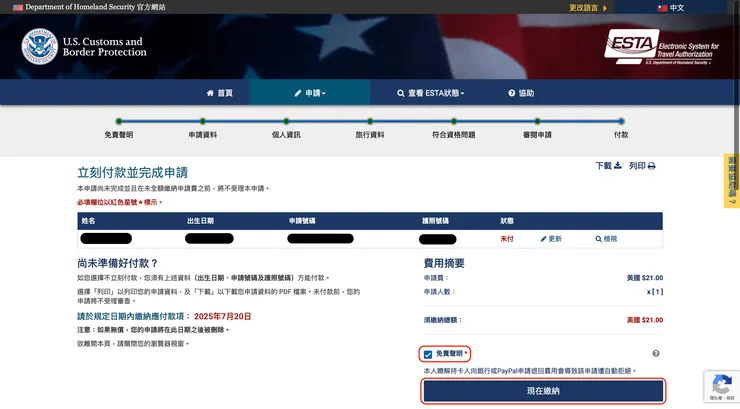Select the 中文 language option
The image size is (740, 409).
point(671,8)
